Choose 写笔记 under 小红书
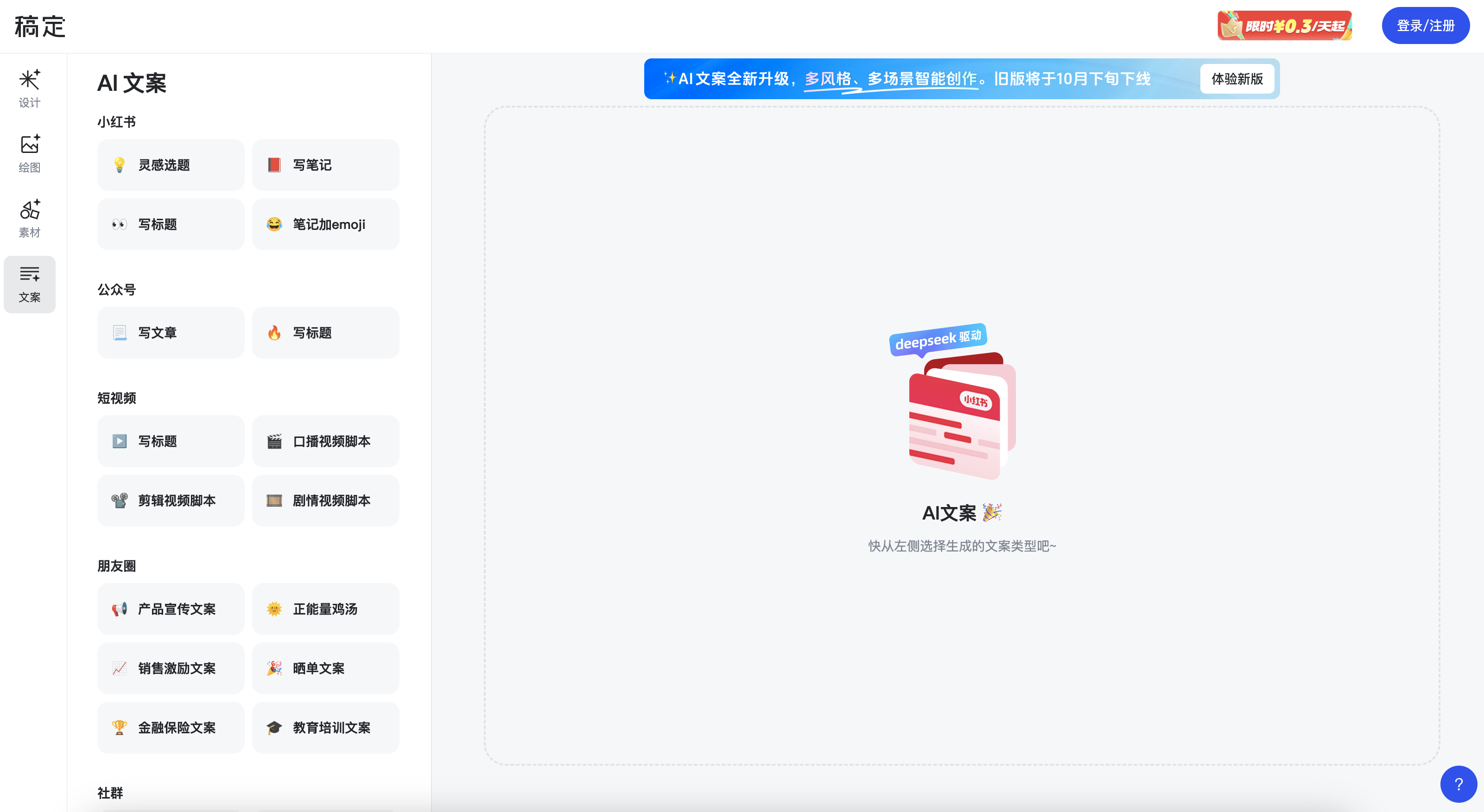 325,165
